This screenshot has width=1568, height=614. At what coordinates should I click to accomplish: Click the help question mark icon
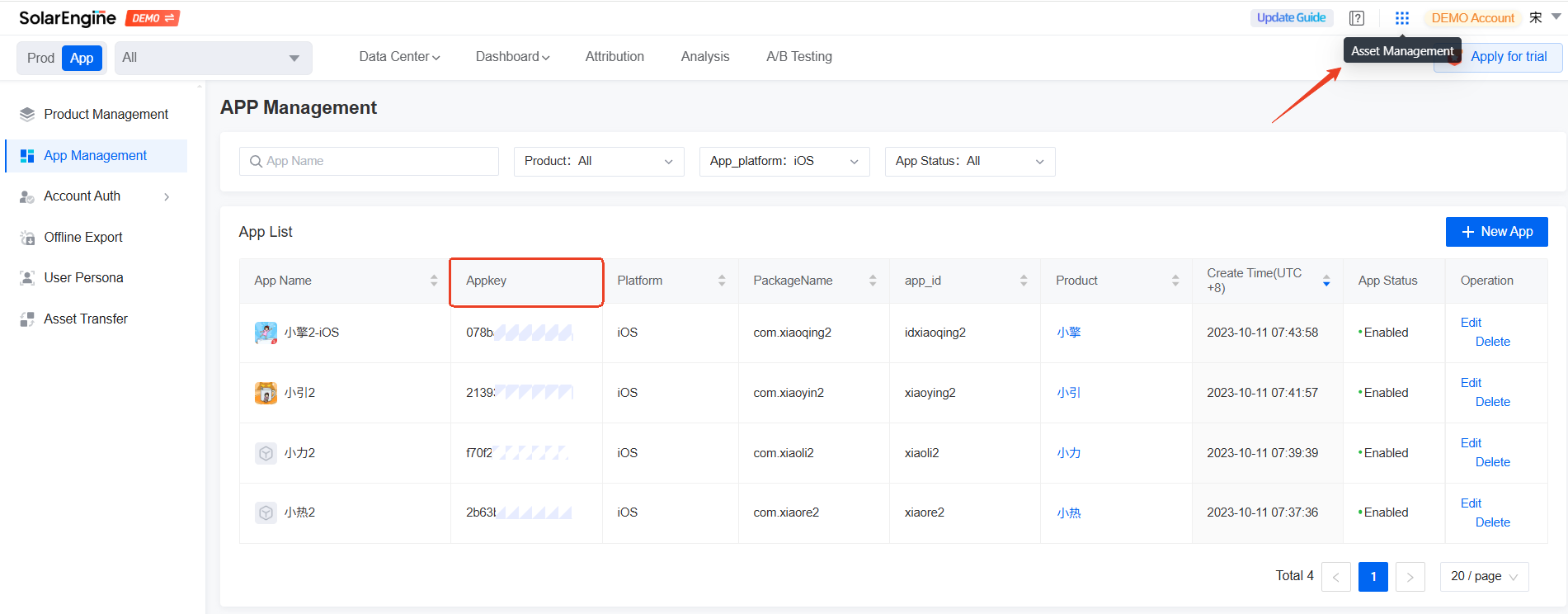(x=1357, y=18)
